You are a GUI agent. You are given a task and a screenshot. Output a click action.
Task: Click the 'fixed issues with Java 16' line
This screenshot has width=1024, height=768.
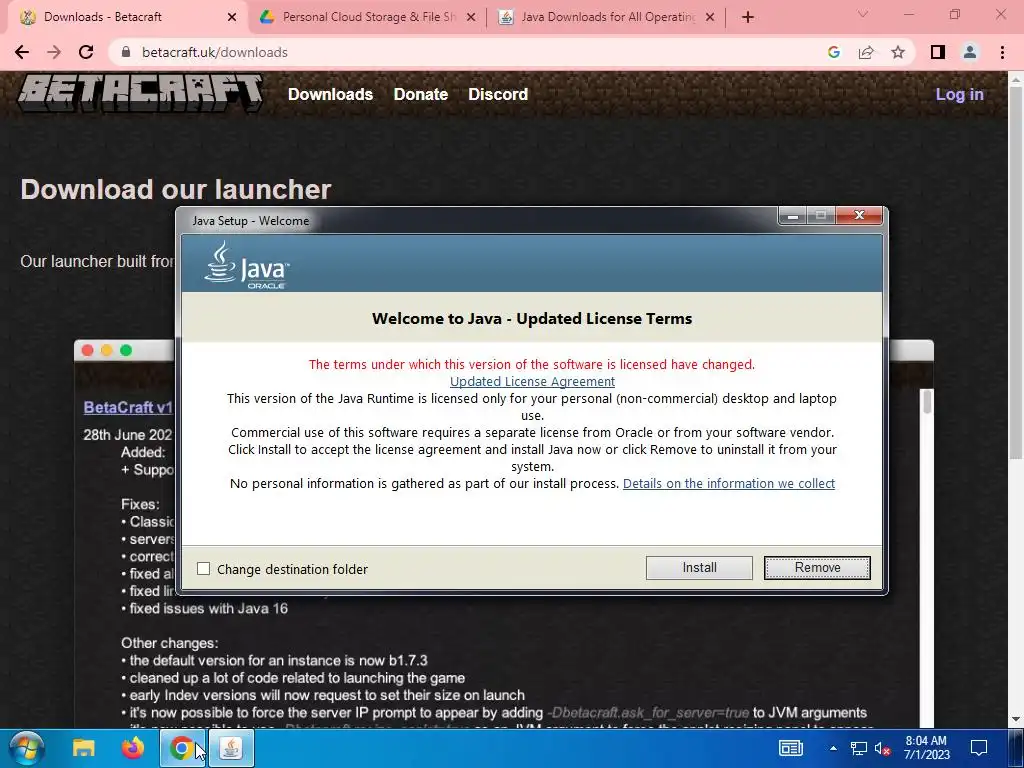click(x=204, y=609)
